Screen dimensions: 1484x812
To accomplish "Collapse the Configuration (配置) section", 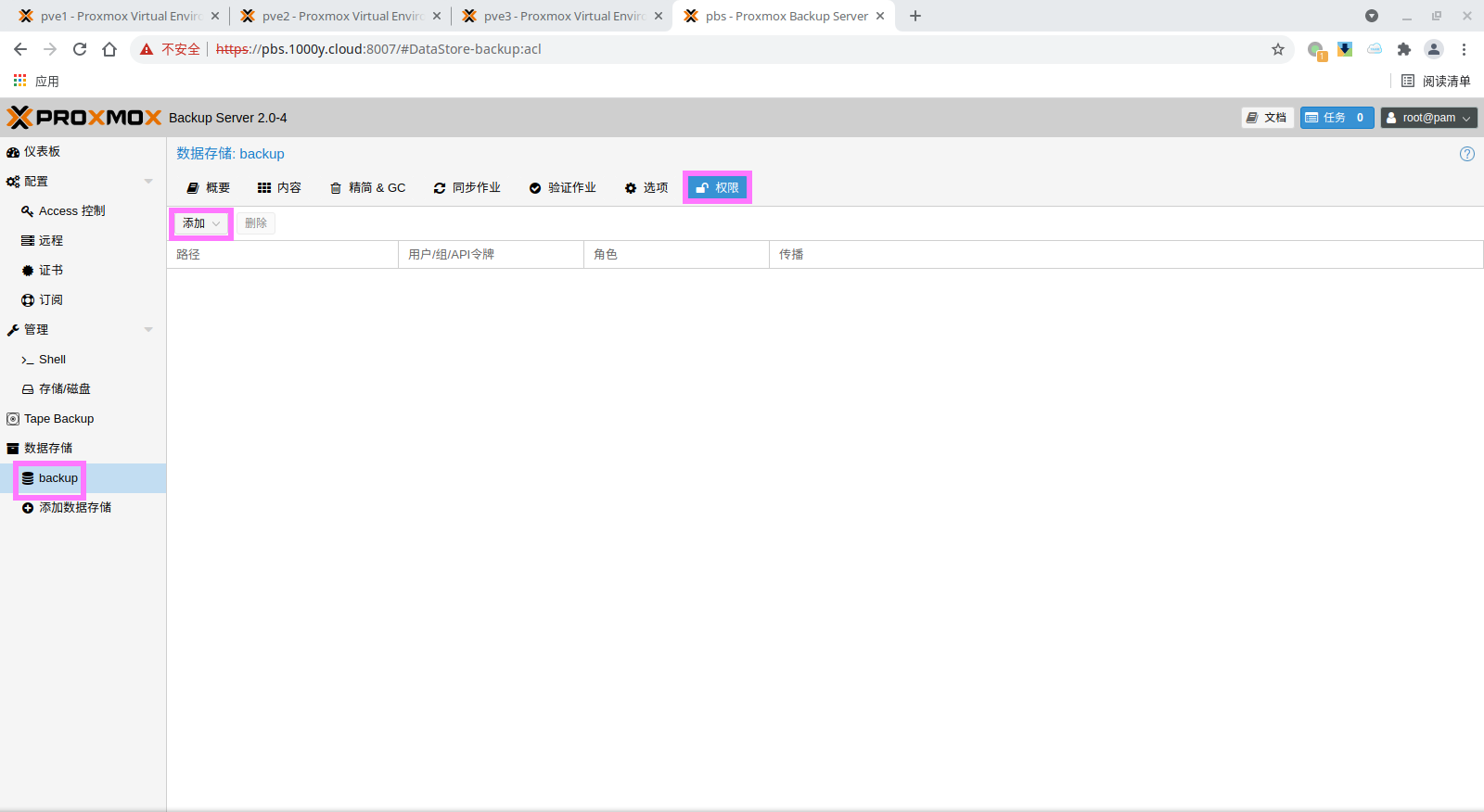I will tap(148, 182).
